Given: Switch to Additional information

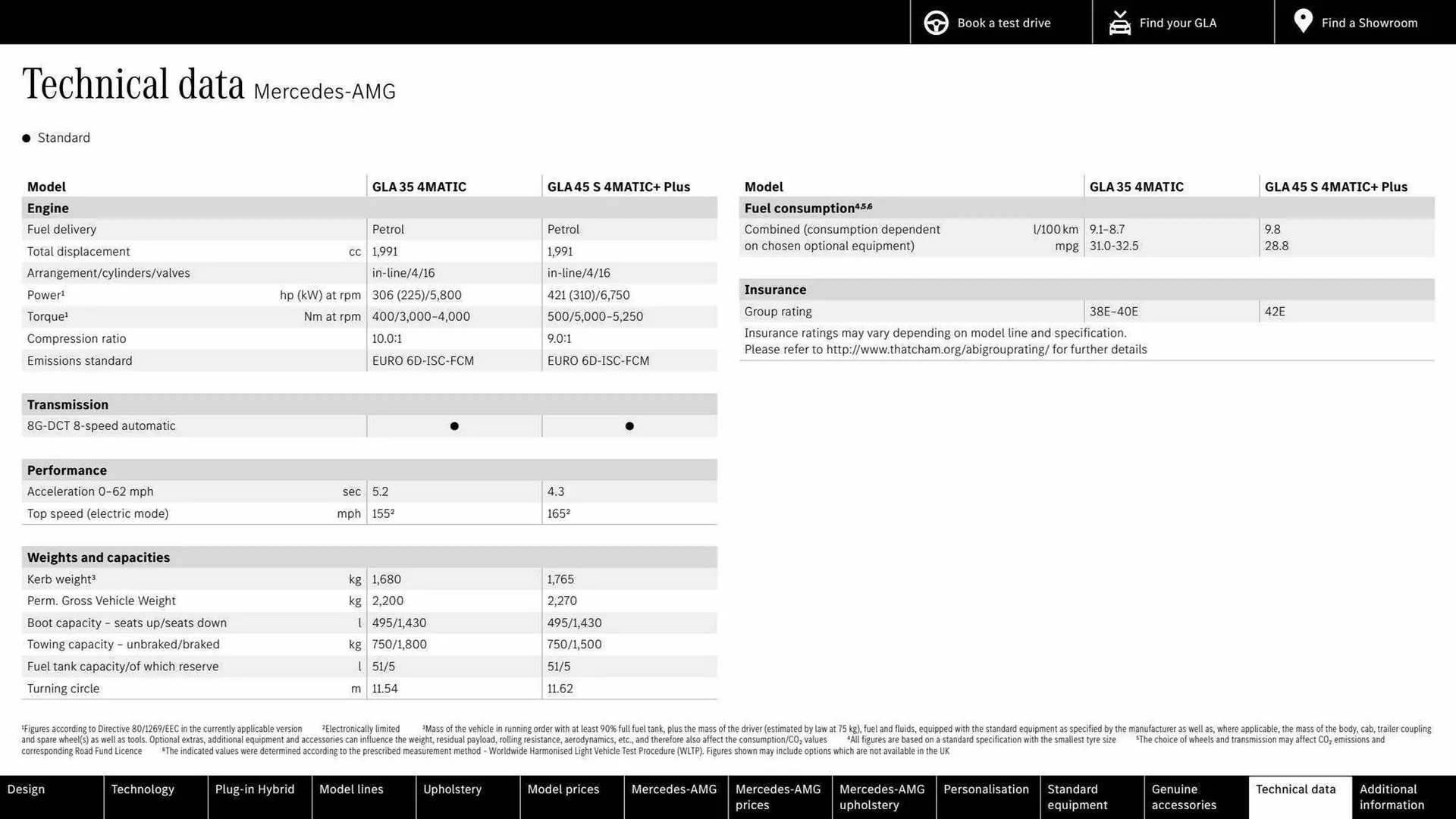Looking at the screenshot, I should [x=1390, y=796].
